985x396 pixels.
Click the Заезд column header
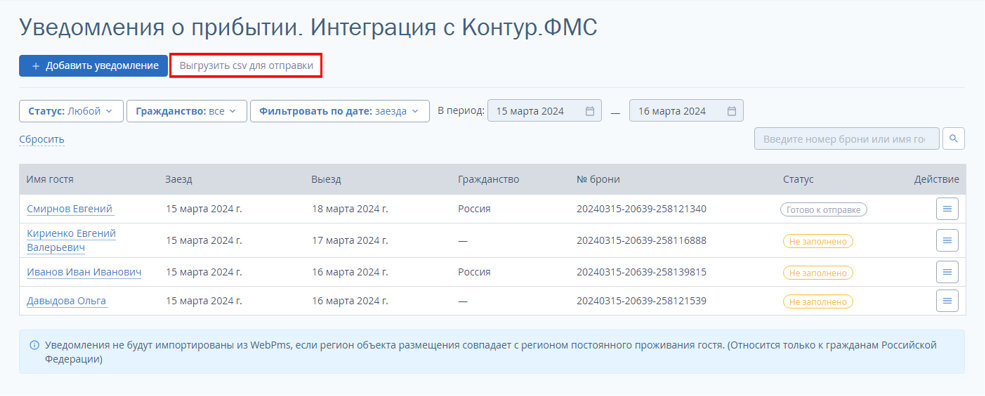(x=179, y=180)
